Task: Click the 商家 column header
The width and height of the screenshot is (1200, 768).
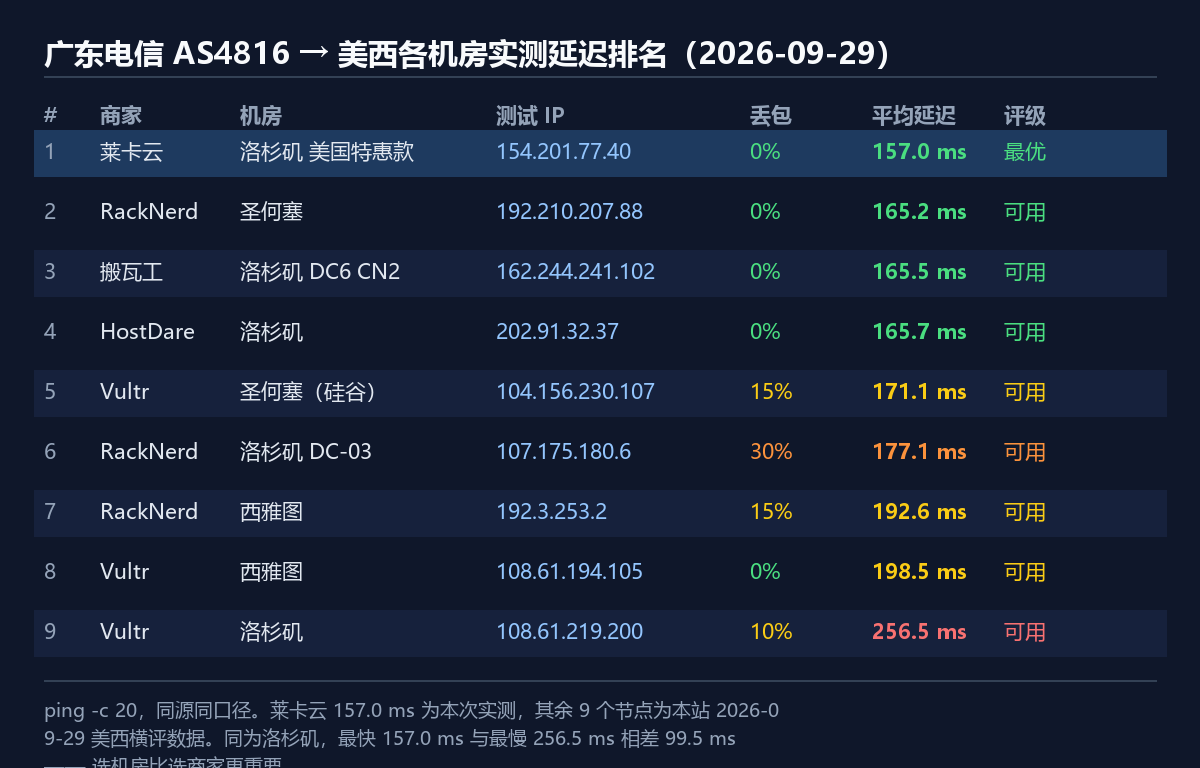Action: coord(121,116)
